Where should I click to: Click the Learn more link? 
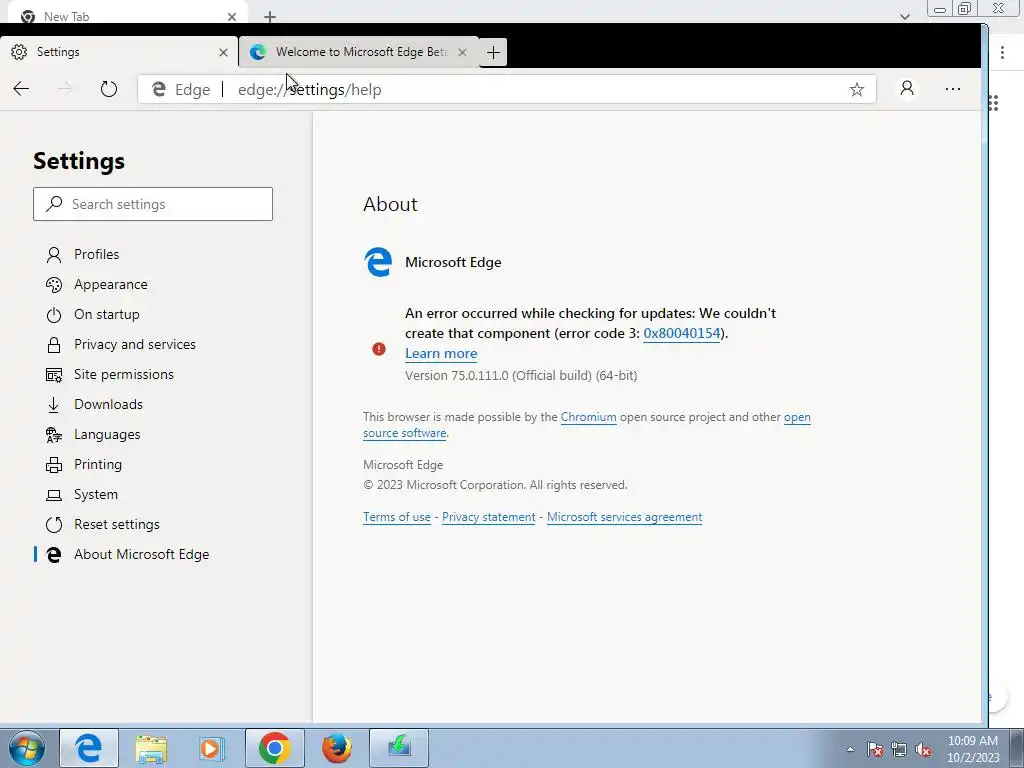[441, 353]
